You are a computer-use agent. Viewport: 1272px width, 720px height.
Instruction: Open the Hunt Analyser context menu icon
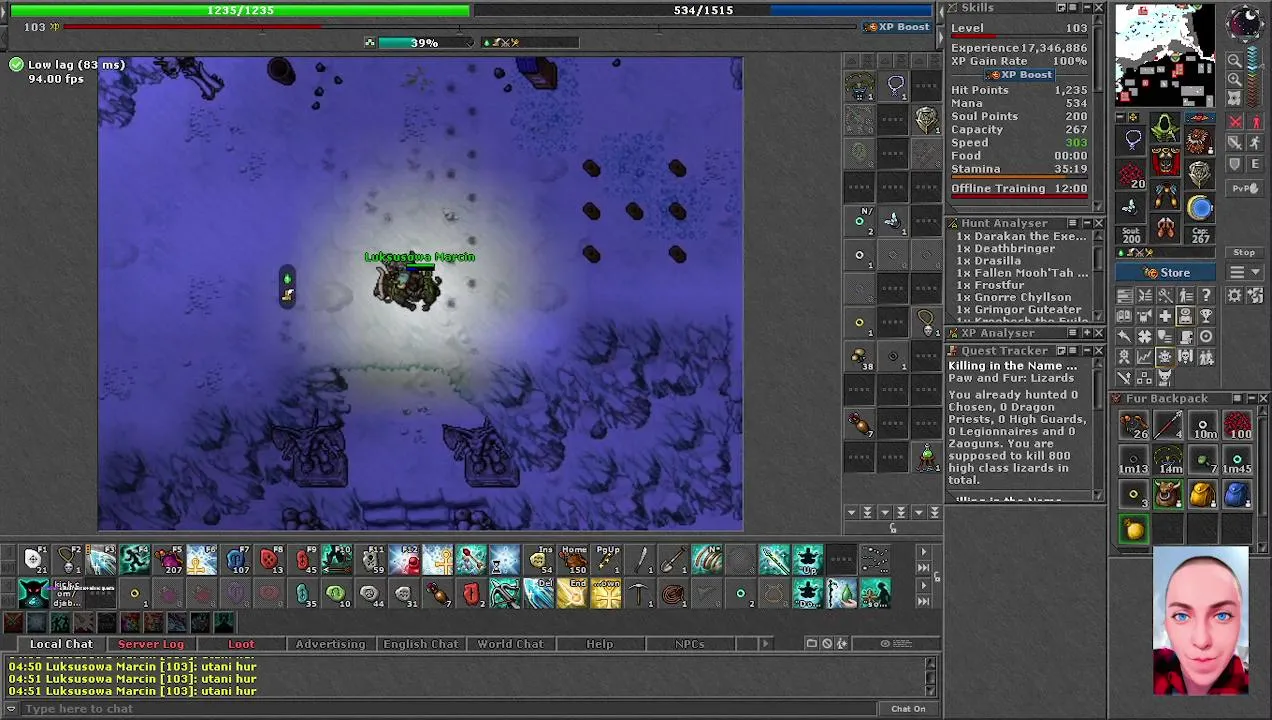1073,223
